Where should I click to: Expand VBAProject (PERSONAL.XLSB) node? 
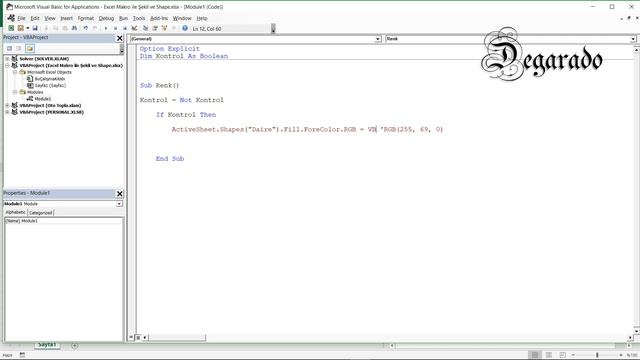[x=7, y=112]
